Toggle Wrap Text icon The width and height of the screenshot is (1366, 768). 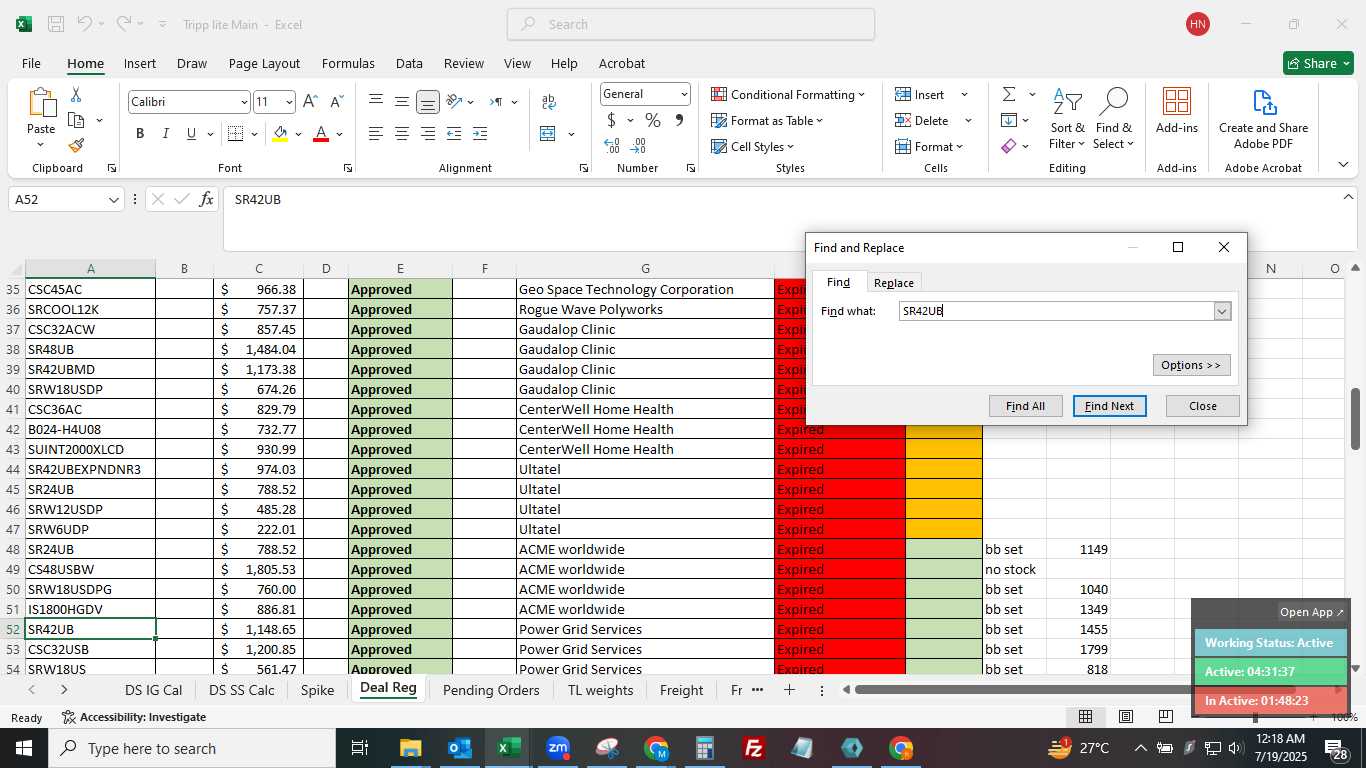coord(548,102)
